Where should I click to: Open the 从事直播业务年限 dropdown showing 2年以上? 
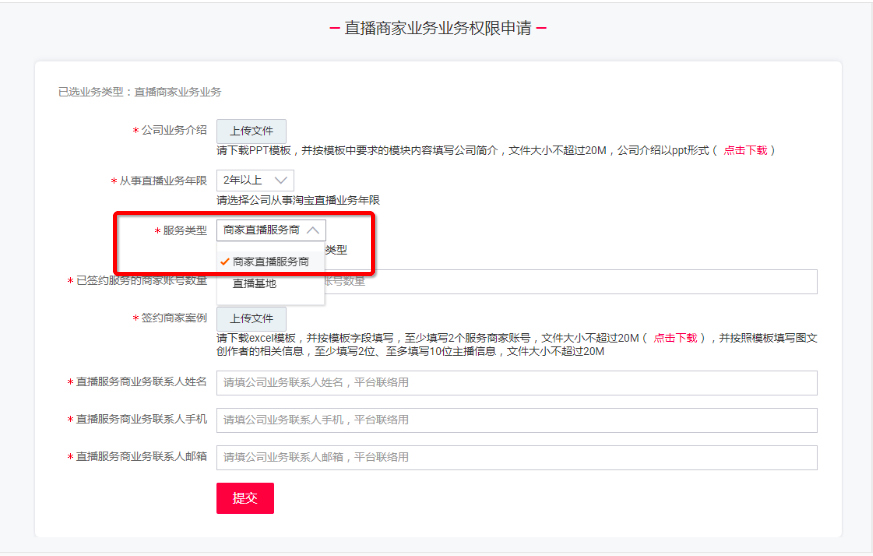tap(255, 180)
